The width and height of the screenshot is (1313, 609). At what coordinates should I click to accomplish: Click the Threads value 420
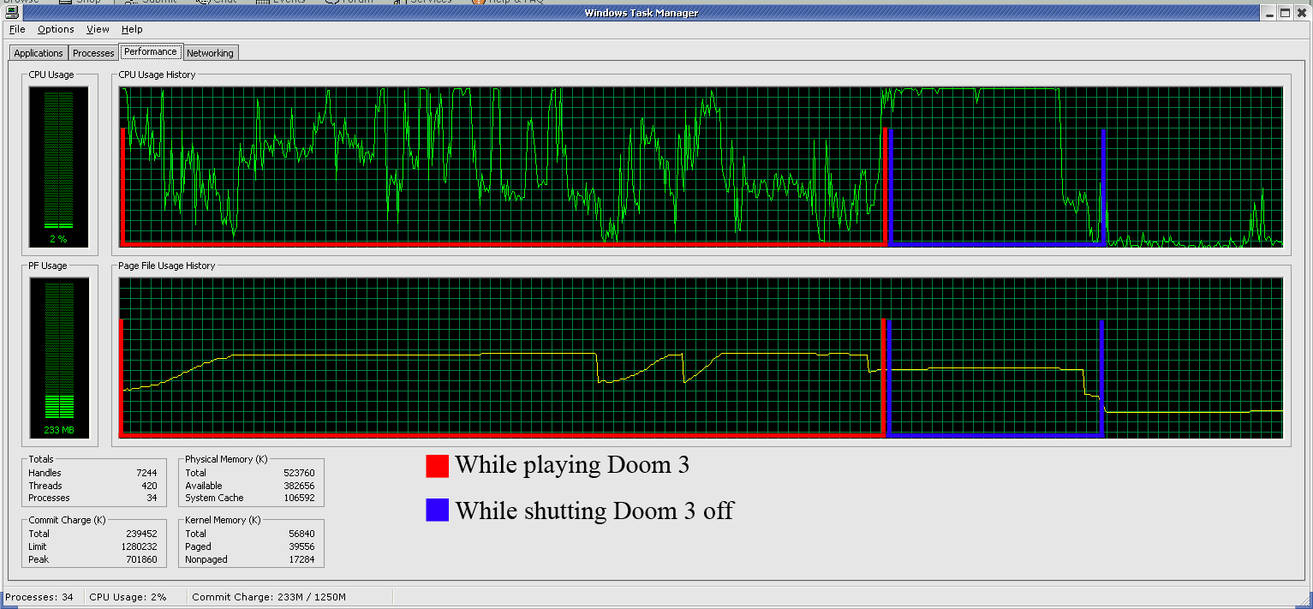pos(150,486)
